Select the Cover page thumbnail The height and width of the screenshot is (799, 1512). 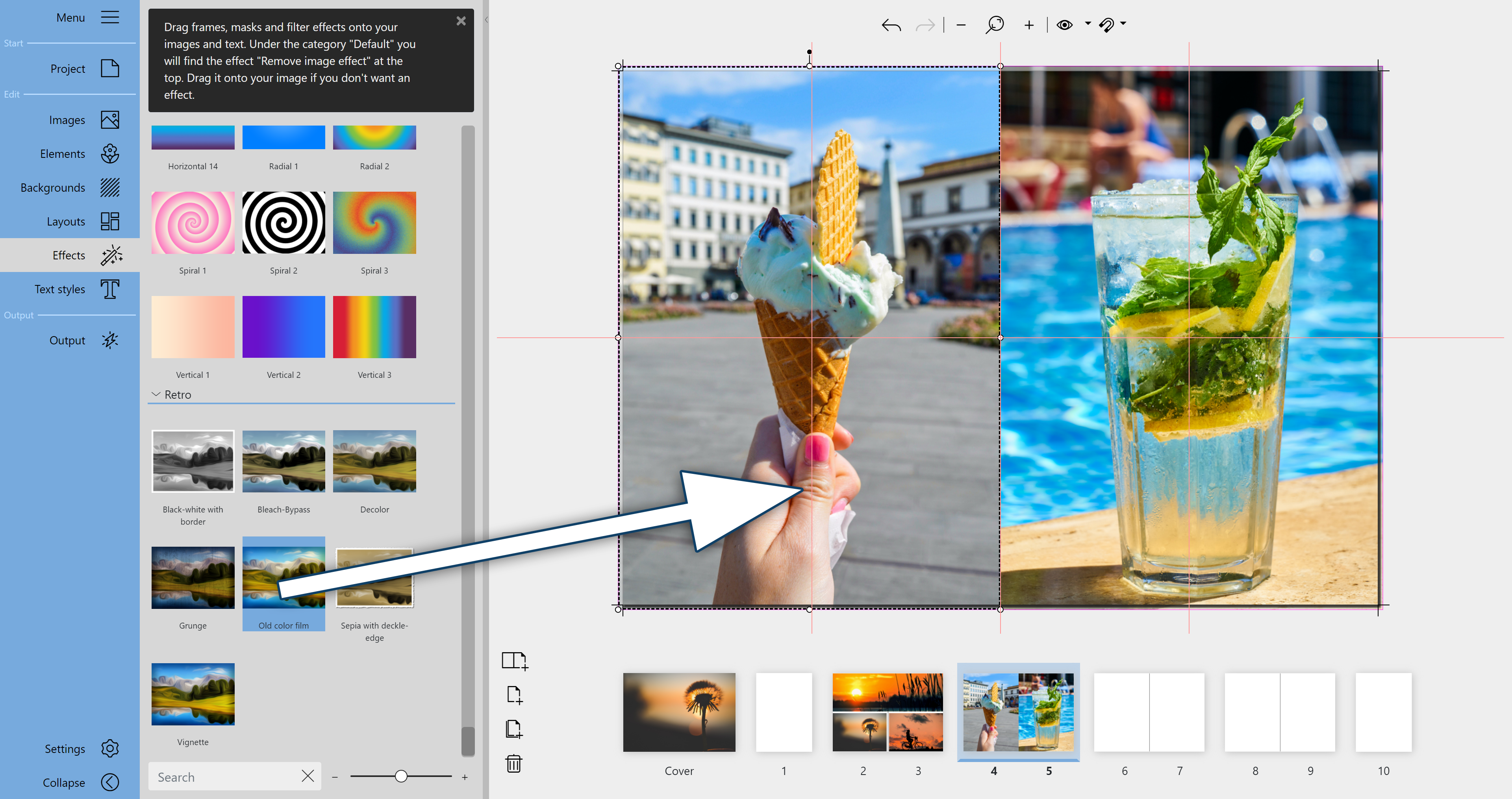pos(679,712)
